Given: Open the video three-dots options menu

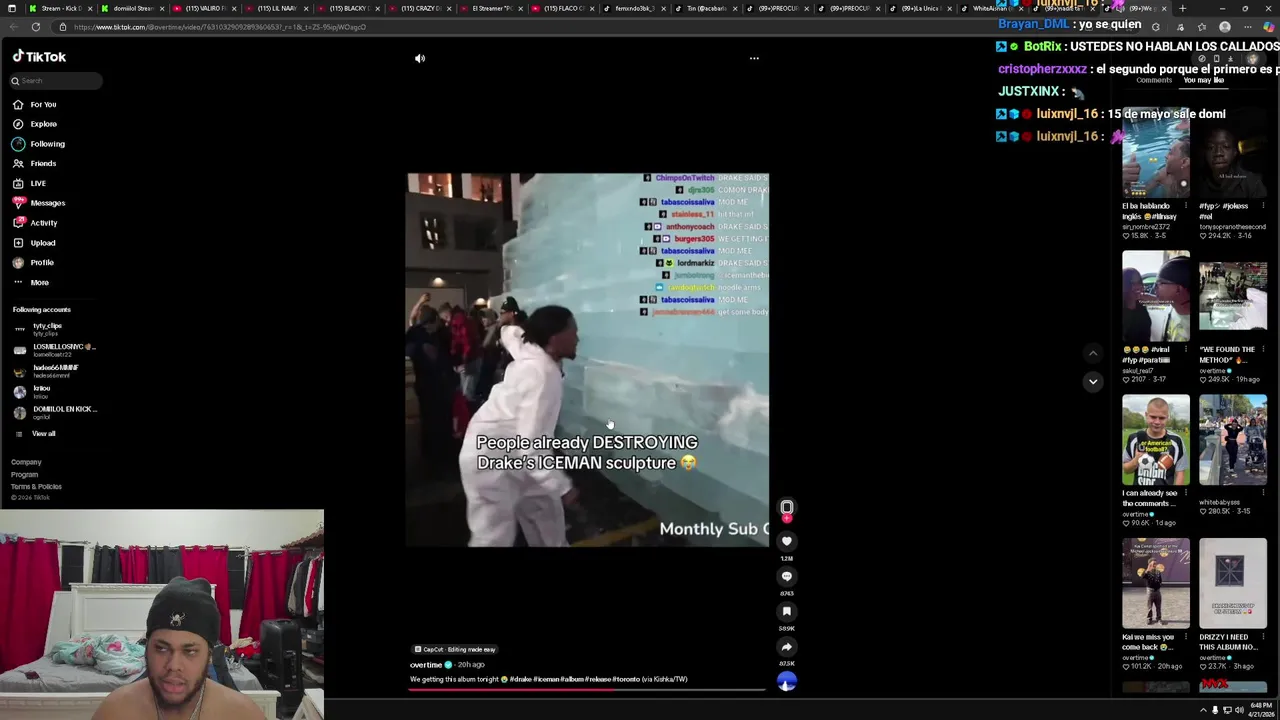Looking at the screenshot, I should tap(754, 58).
